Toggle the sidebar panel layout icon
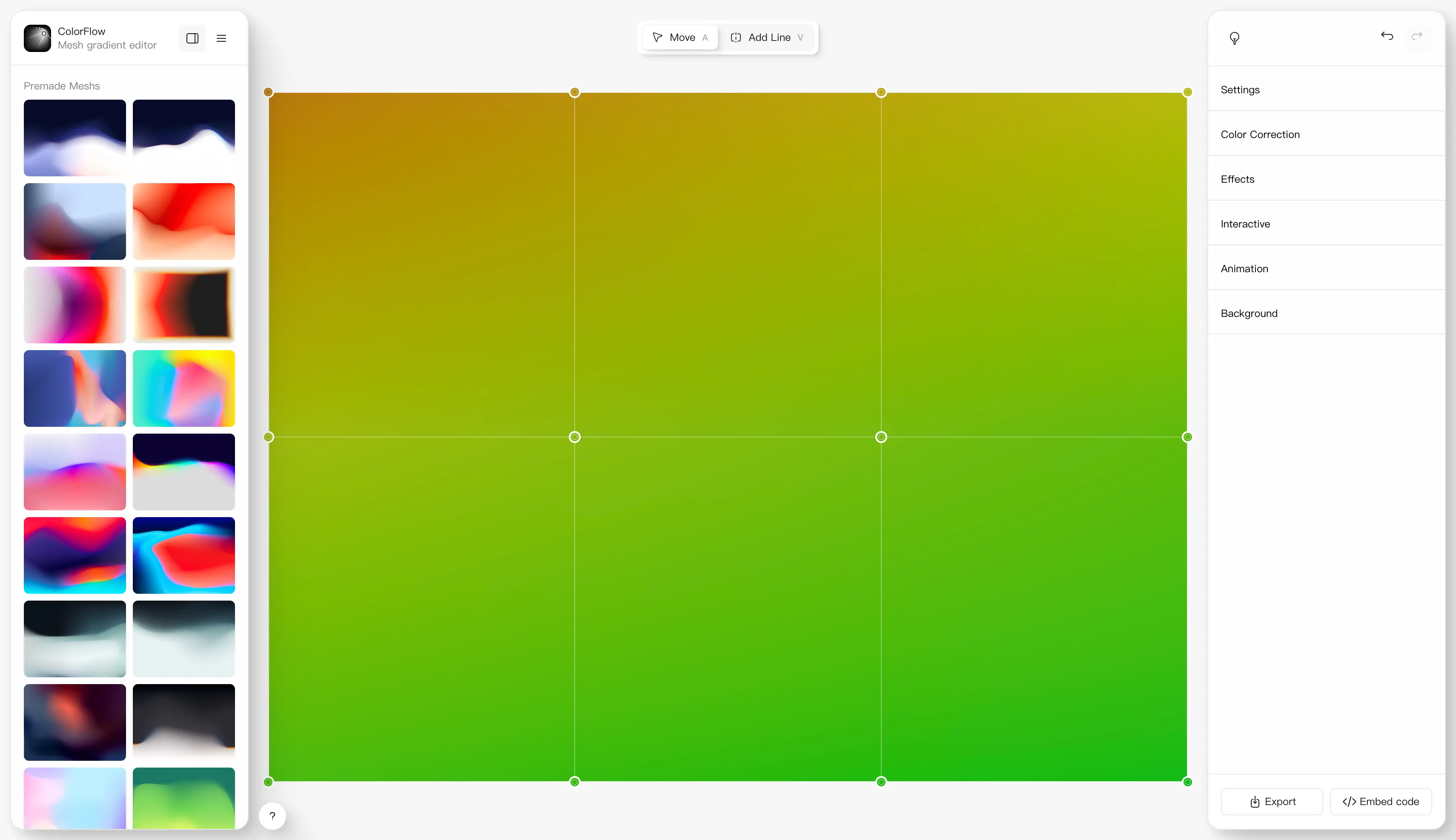This screenshot has width=1456, height=840. point(192,39)
